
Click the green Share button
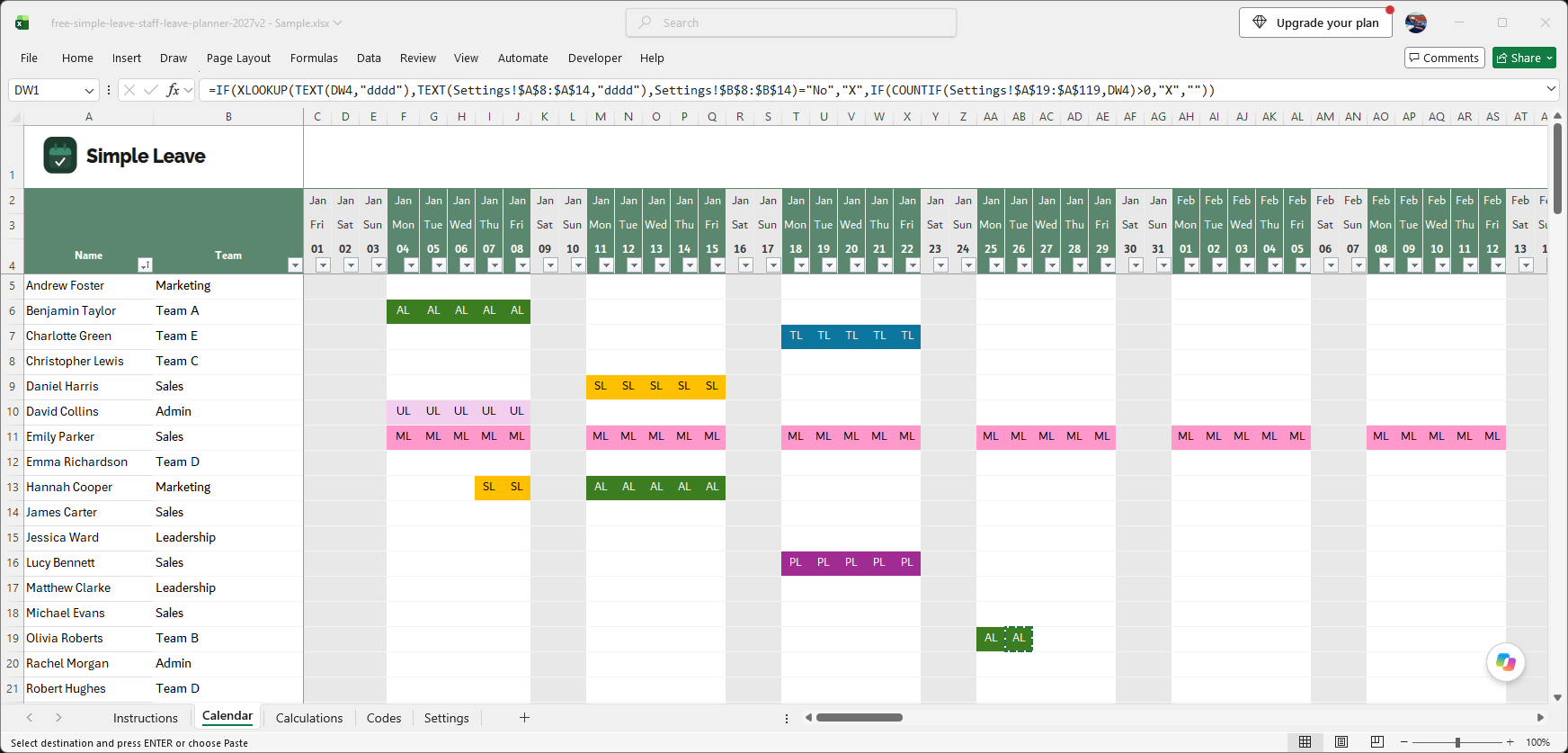tap(1524, 58)
